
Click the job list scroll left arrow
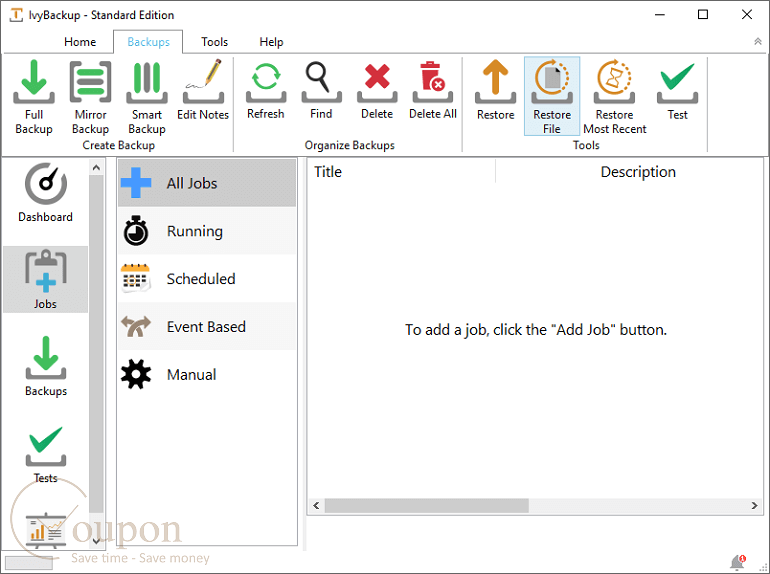click(316, 505)
